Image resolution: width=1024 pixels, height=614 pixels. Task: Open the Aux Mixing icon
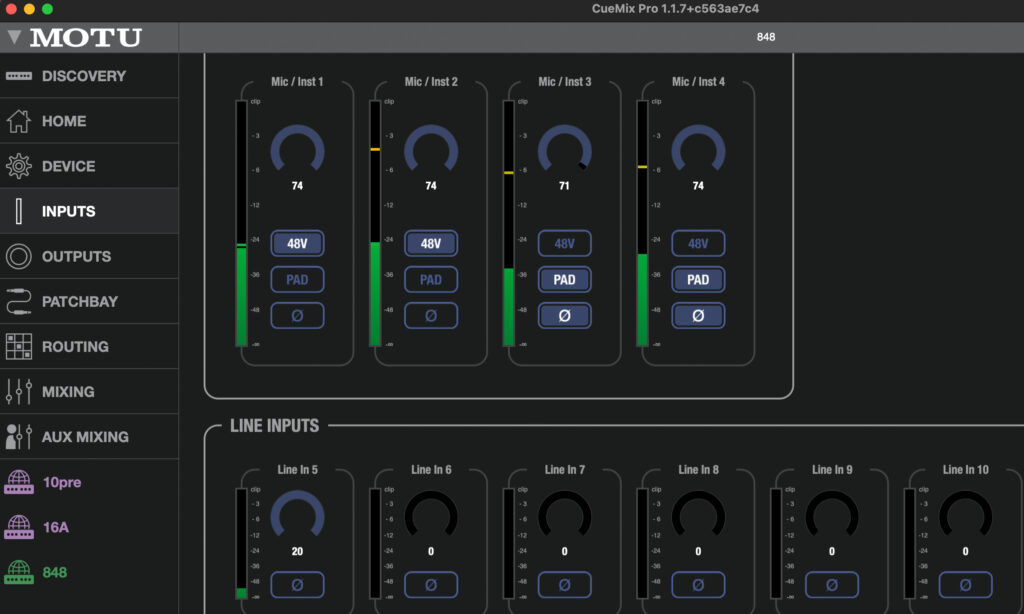(19, 437)
